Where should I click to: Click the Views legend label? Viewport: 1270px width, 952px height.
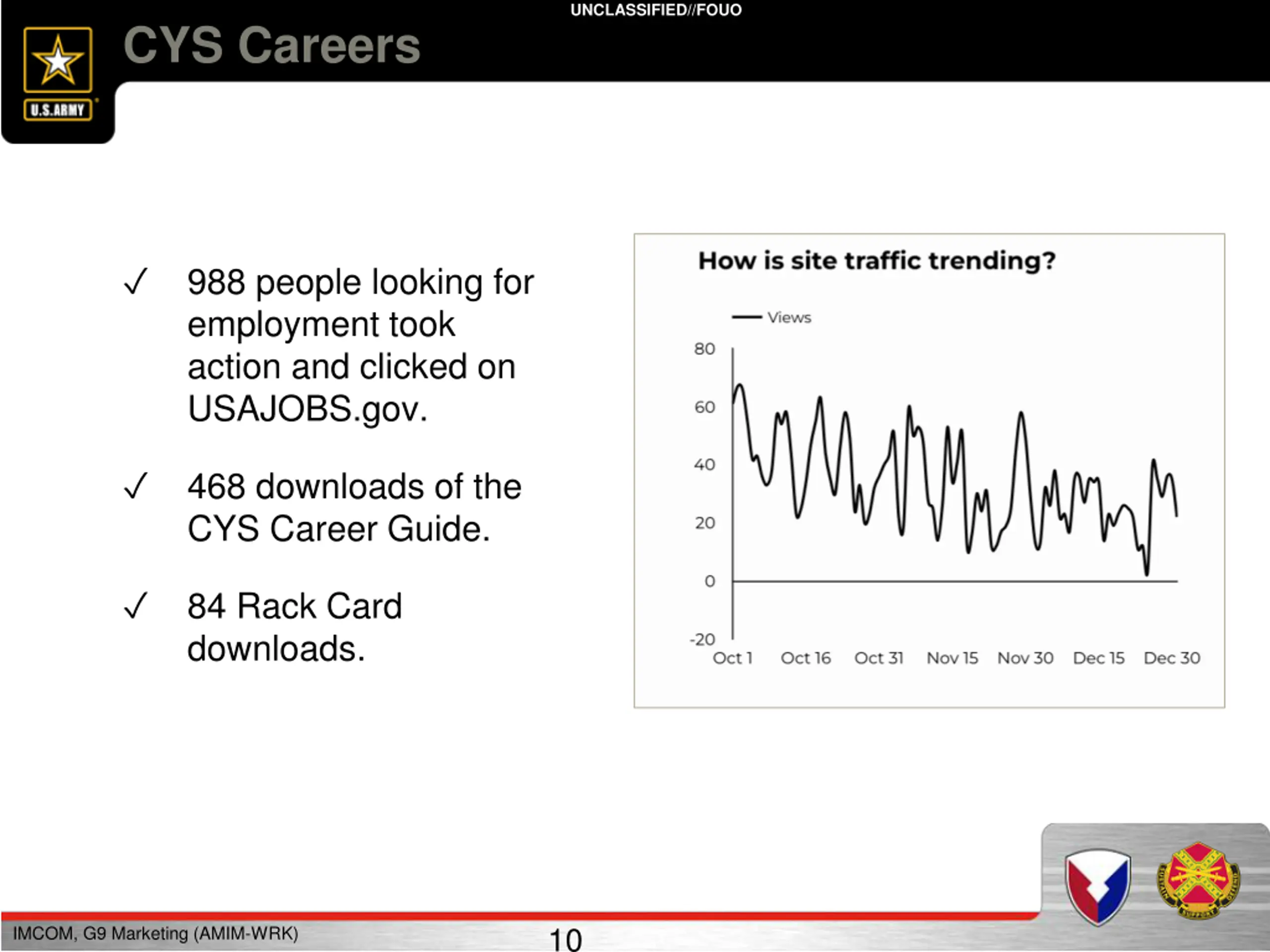[789, 317]
